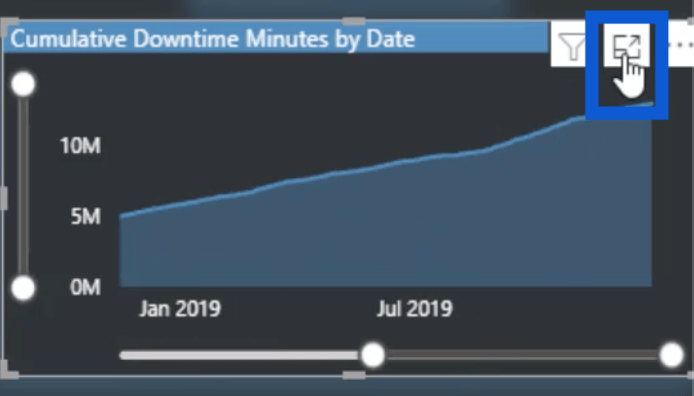Click the shaded area of the chart
694x396 pixels.
[x=385, y=235]
